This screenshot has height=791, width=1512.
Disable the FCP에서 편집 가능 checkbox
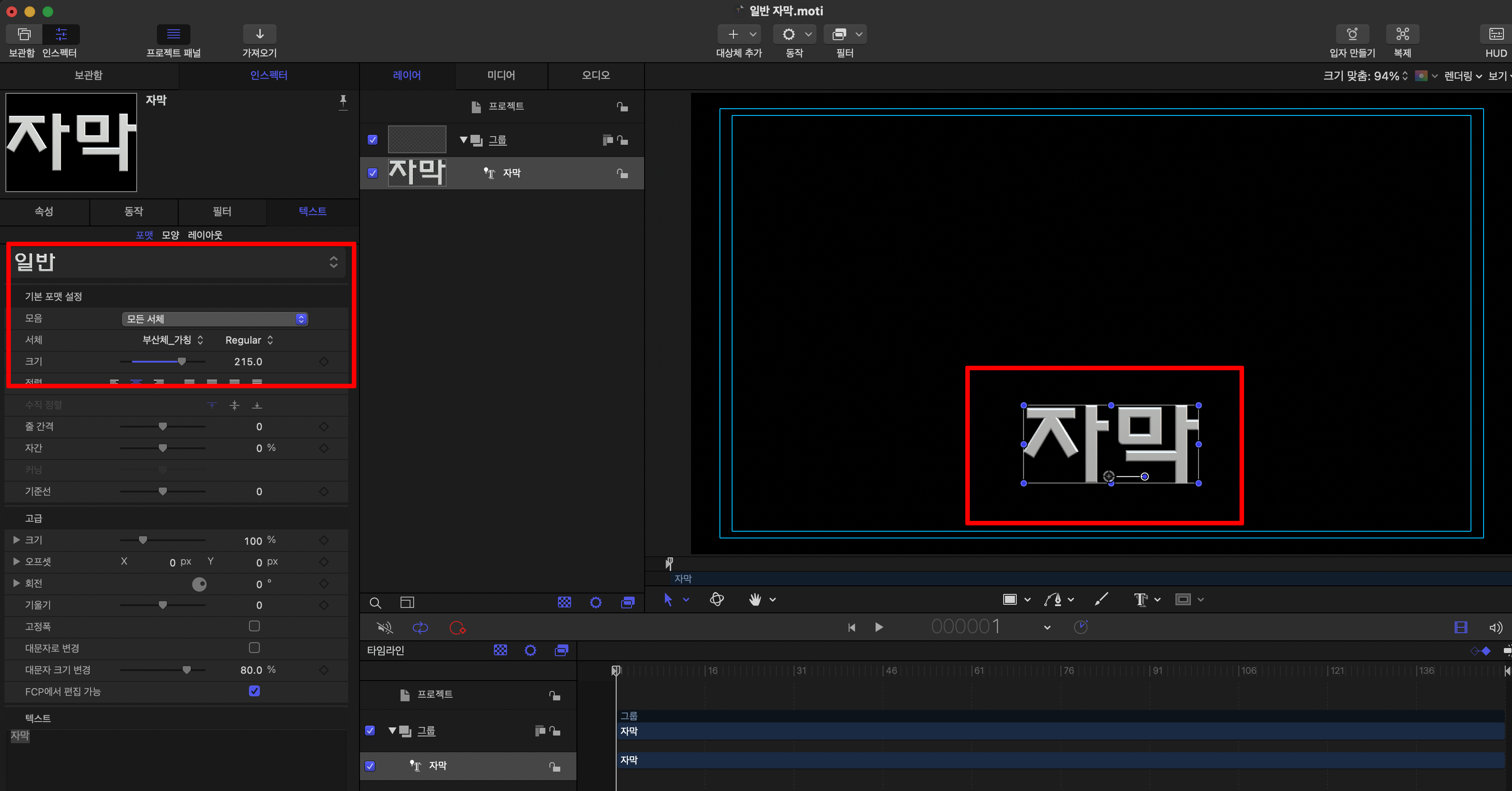(x=254, y=691)
